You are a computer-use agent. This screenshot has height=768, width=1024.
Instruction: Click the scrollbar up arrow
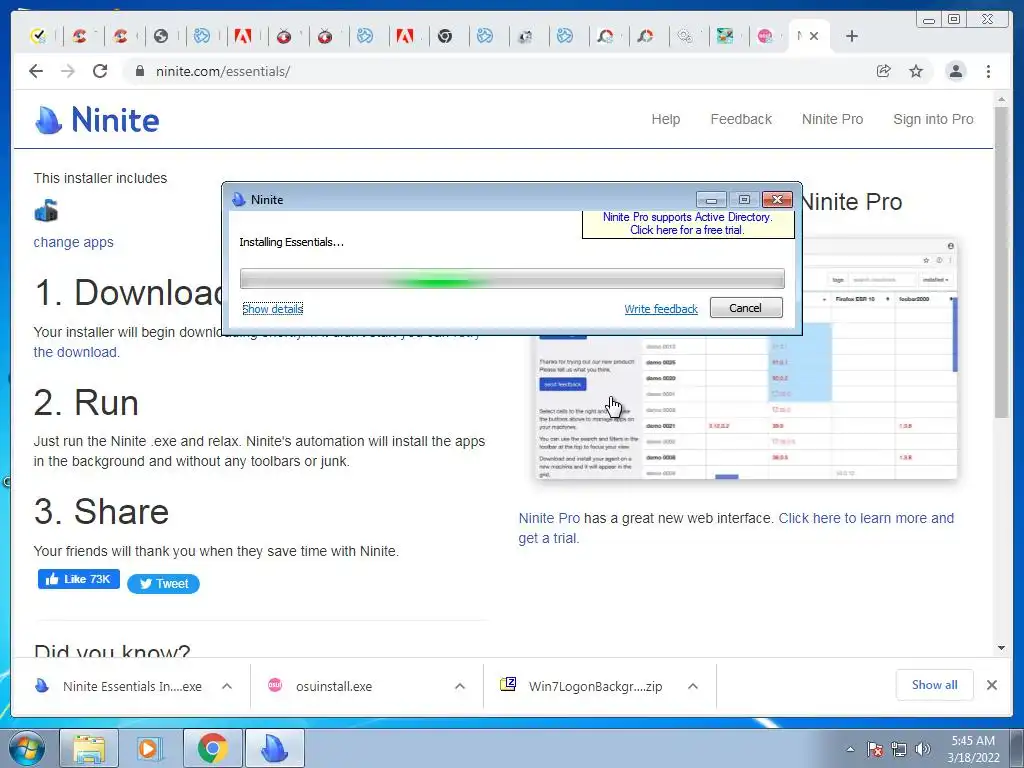(1001, 99)
